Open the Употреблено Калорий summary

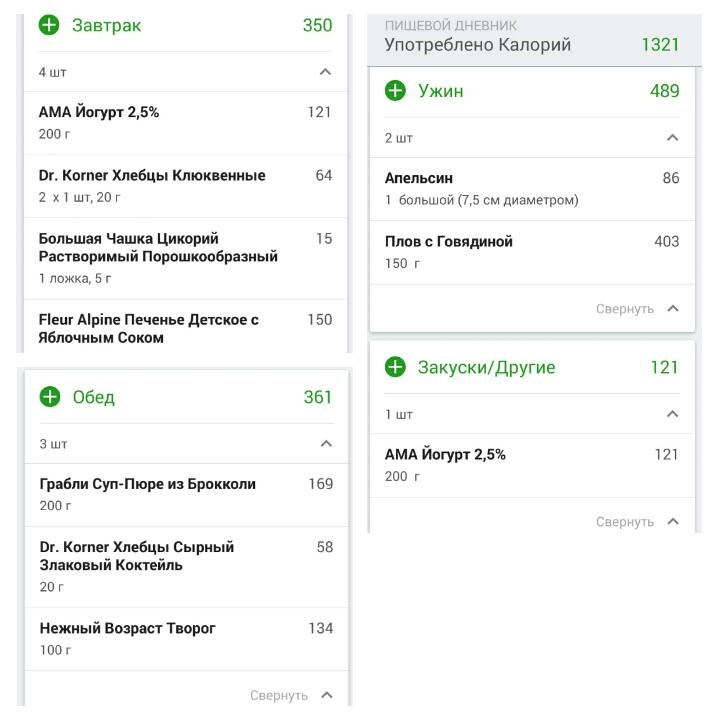point(534,40)
